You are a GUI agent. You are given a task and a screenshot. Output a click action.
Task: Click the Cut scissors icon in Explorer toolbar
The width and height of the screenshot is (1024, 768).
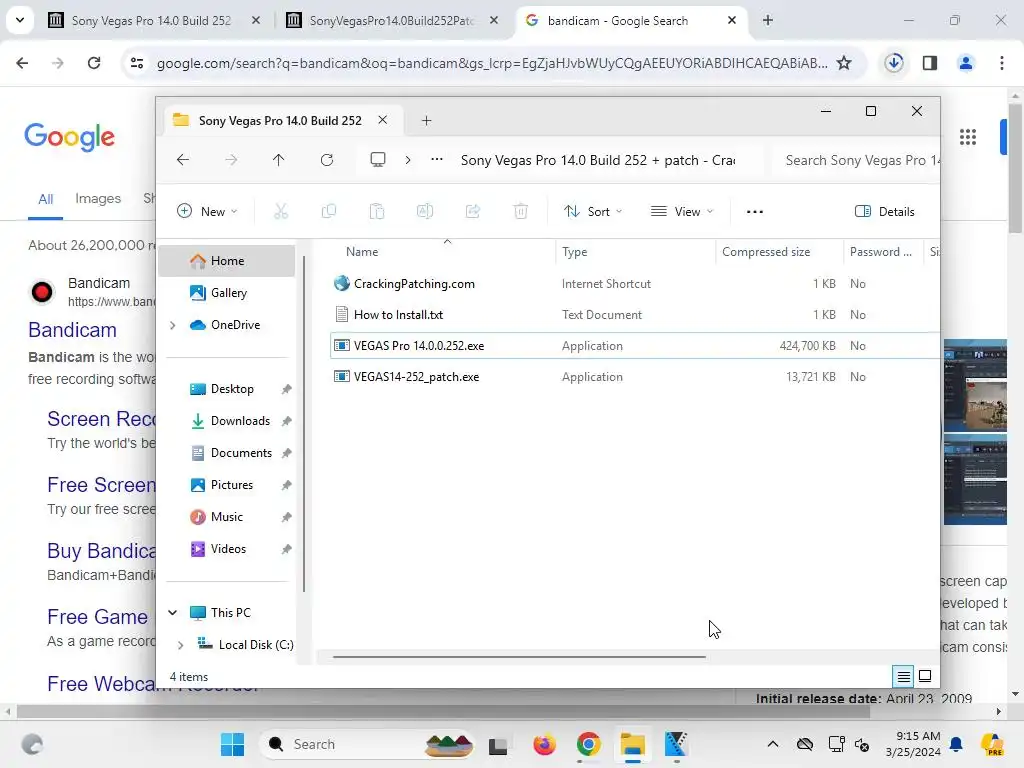[281, 211]
